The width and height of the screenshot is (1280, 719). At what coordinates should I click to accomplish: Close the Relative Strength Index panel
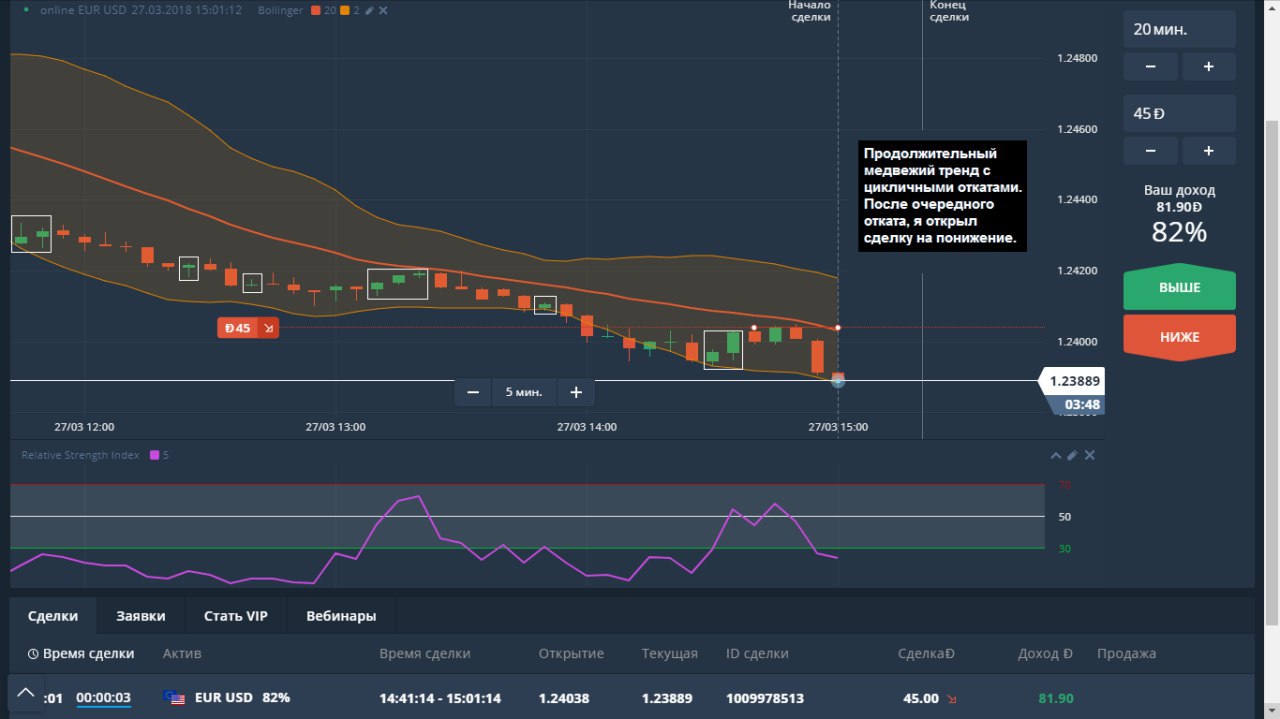click(x=1090, y=455)
